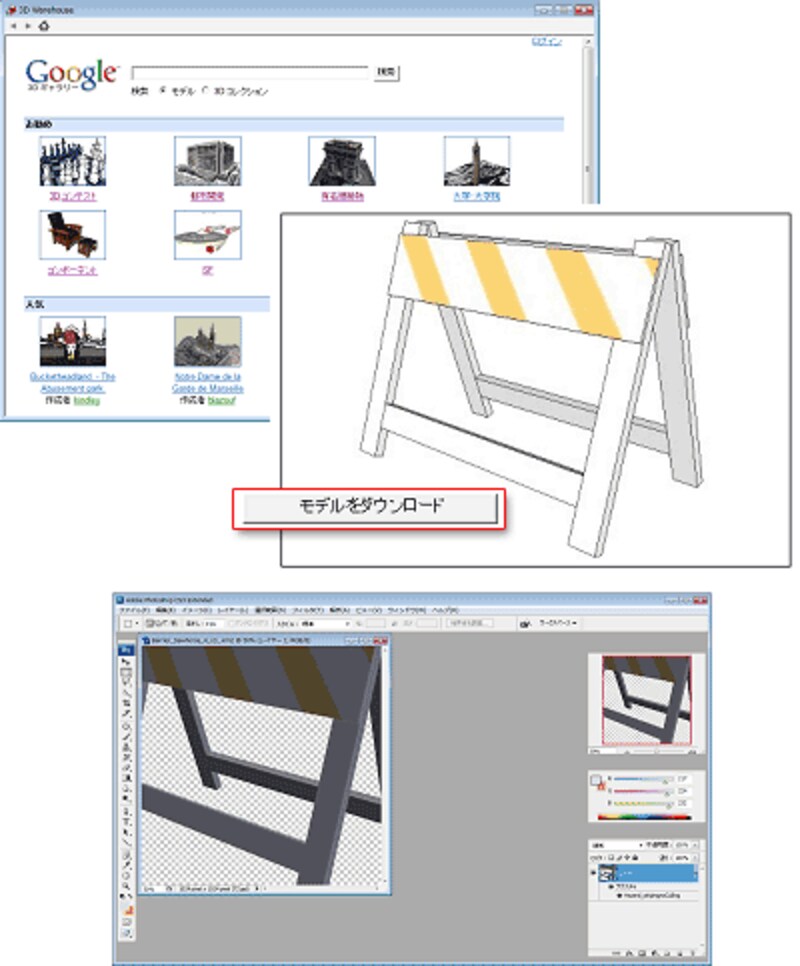Select the 3D コレクション radio button
The height and width of the screenshot is (966, 800).
pyautogui.click(x=205, y=91)
